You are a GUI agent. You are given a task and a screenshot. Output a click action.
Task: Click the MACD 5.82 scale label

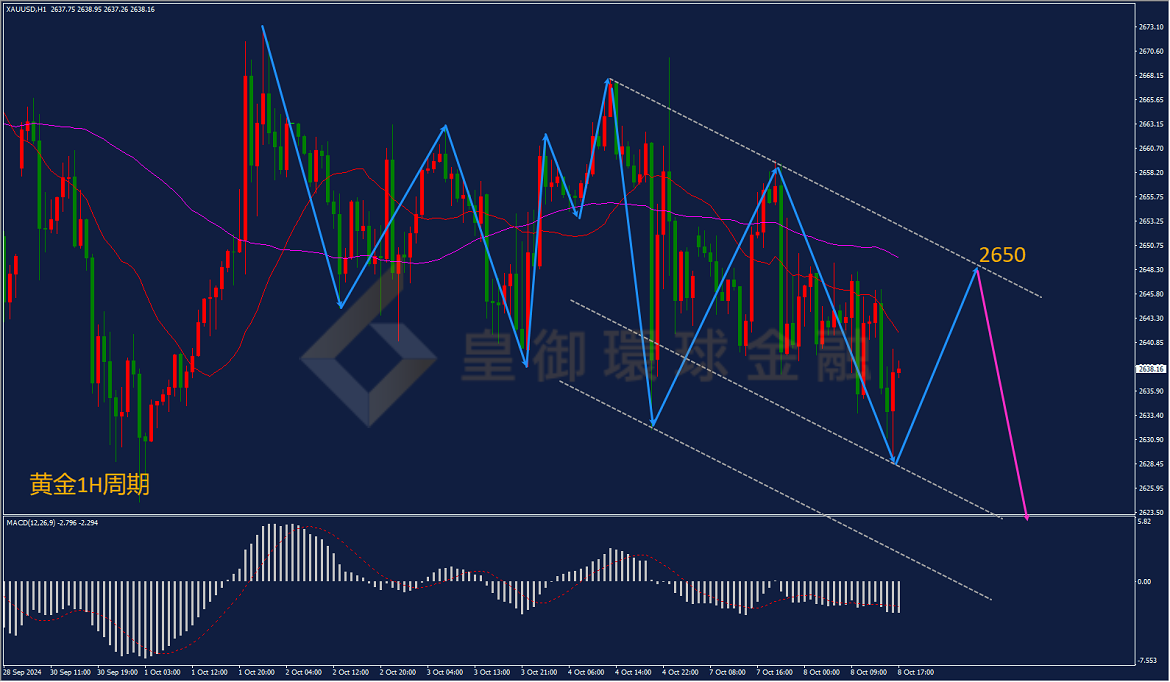coord(1145,522)
